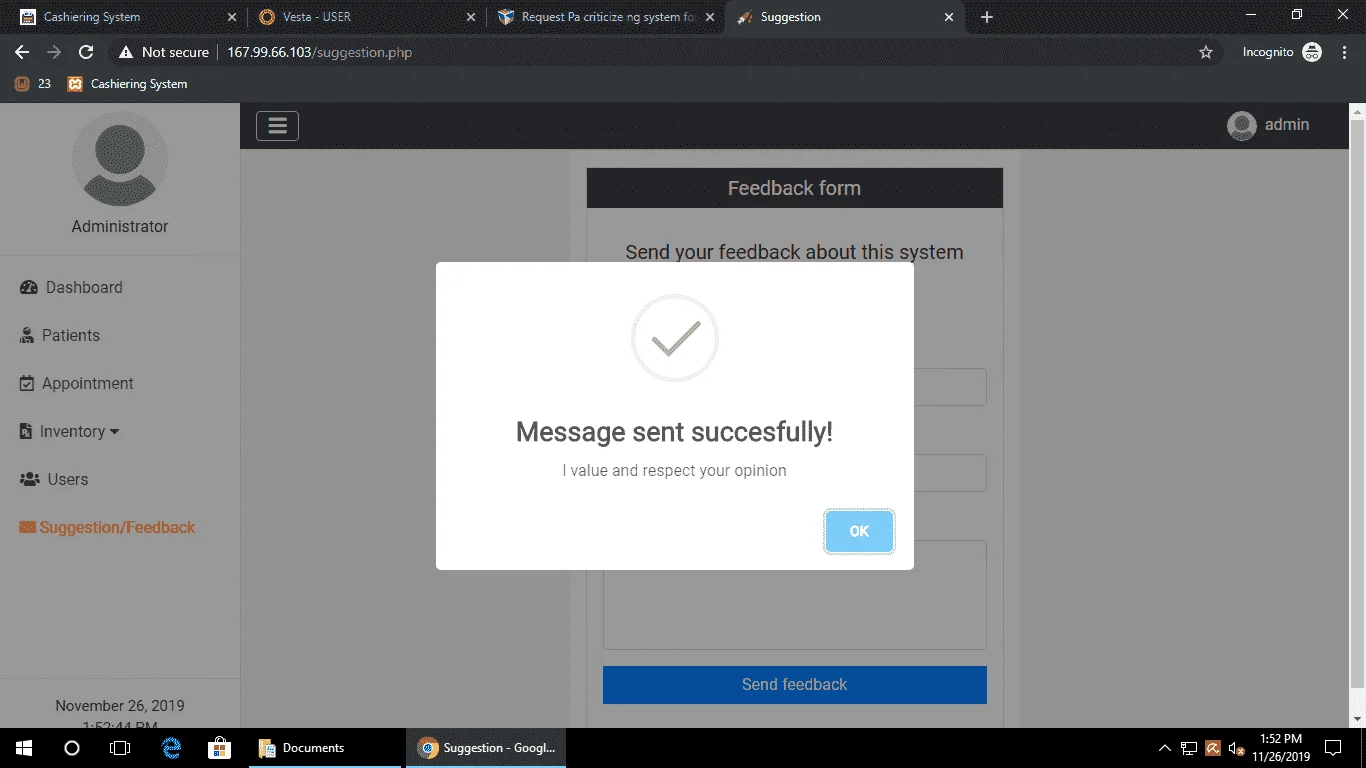Switch to the Vesta - USER tab
Viewport: 1366px width, 768px height.
366,17
